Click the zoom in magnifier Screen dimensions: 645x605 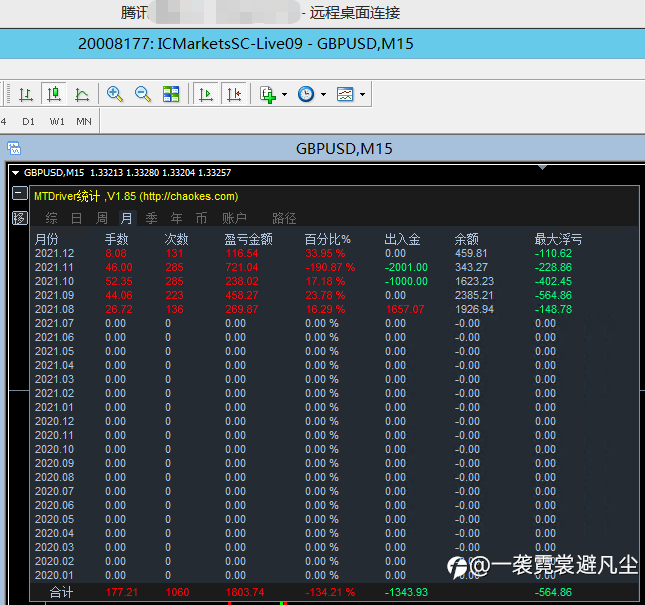coord(115,94)
